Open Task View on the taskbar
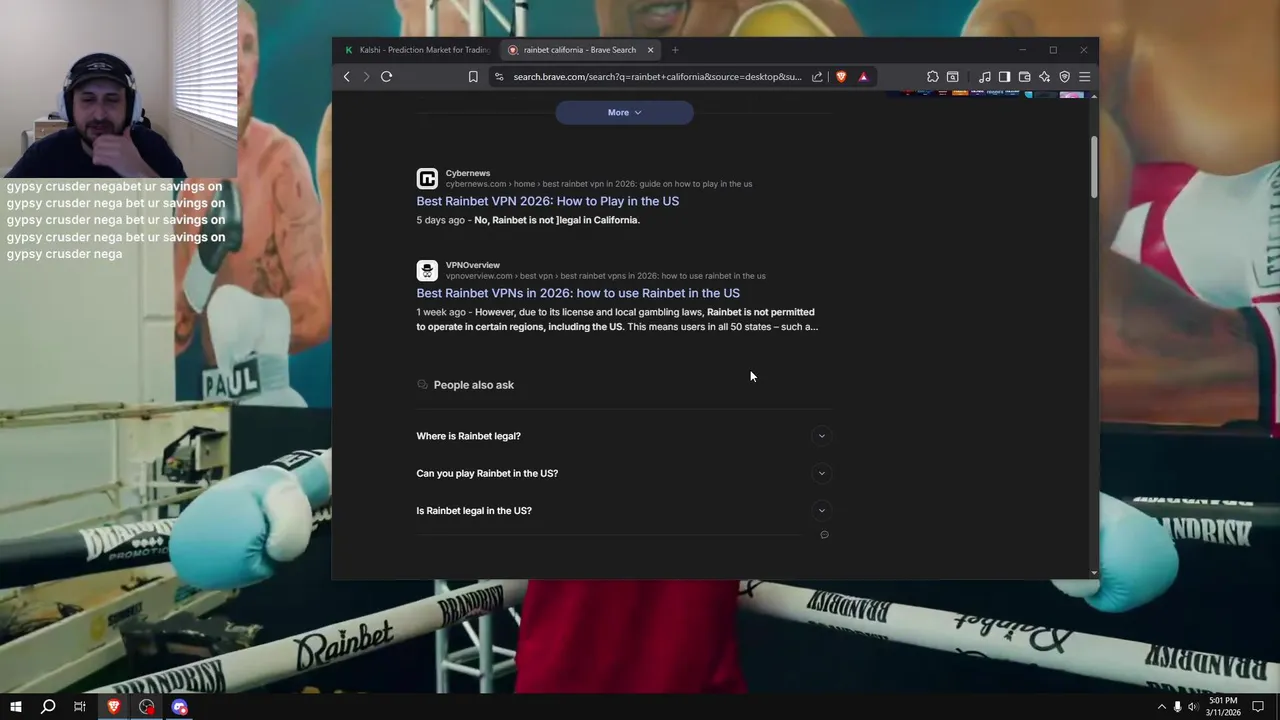Image resolution: width=1280 pixels, height=720 pixels. [x=80, y=707]
